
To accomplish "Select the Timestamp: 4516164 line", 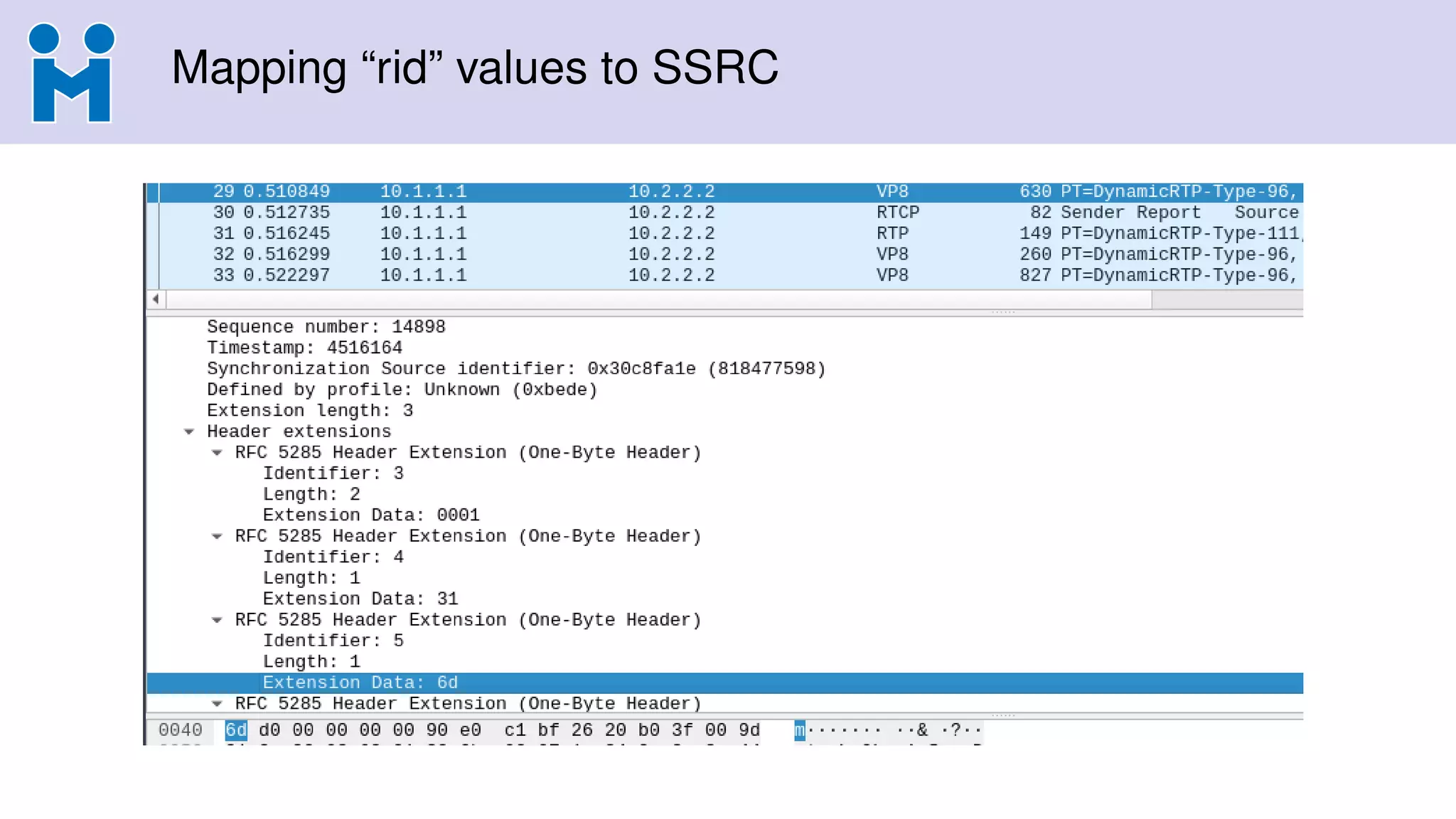I will click(x=305, y=348).
